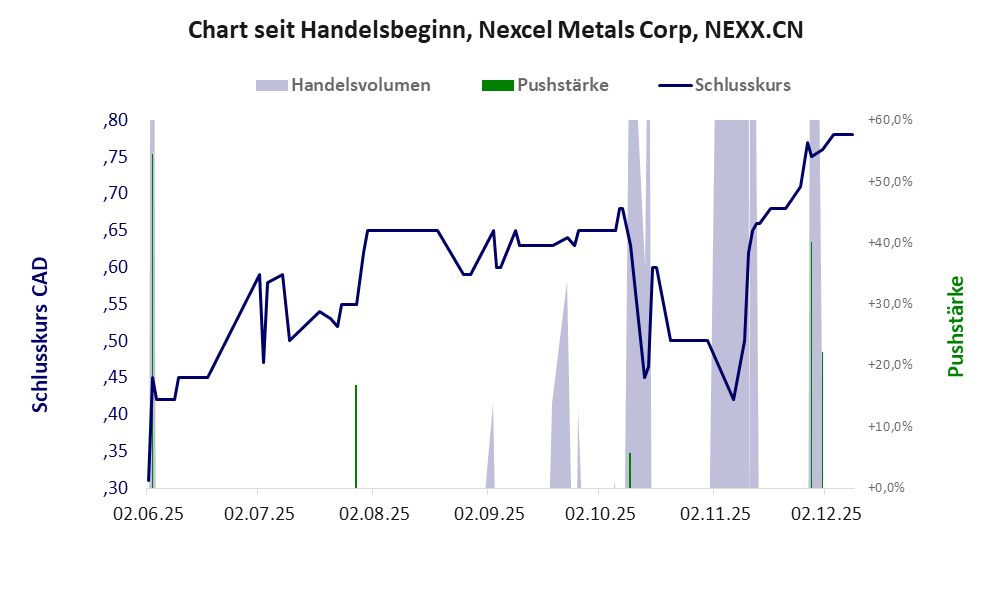Click the +60,0% right axis value

pyautogui.click(x=890, y=120)
